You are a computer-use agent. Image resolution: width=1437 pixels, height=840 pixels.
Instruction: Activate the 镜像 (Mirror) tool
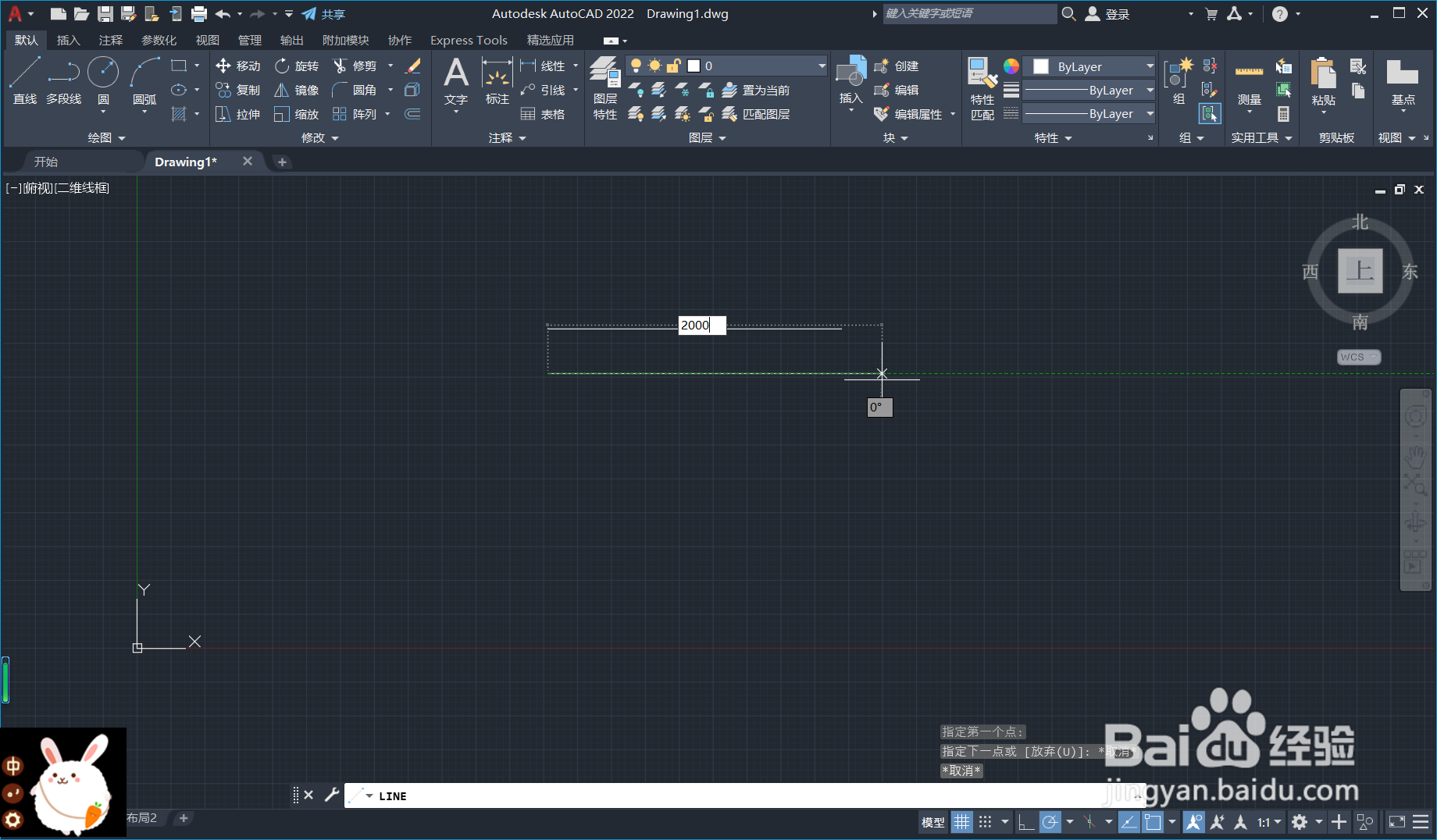297,91
